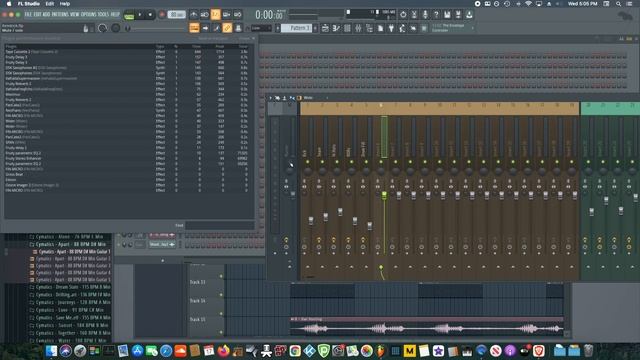Expand the Cymatics - Journeys folder
Image resolution: width=640 pixels, height=360 pixels.
pyautogui.click(x=69, y=302)
